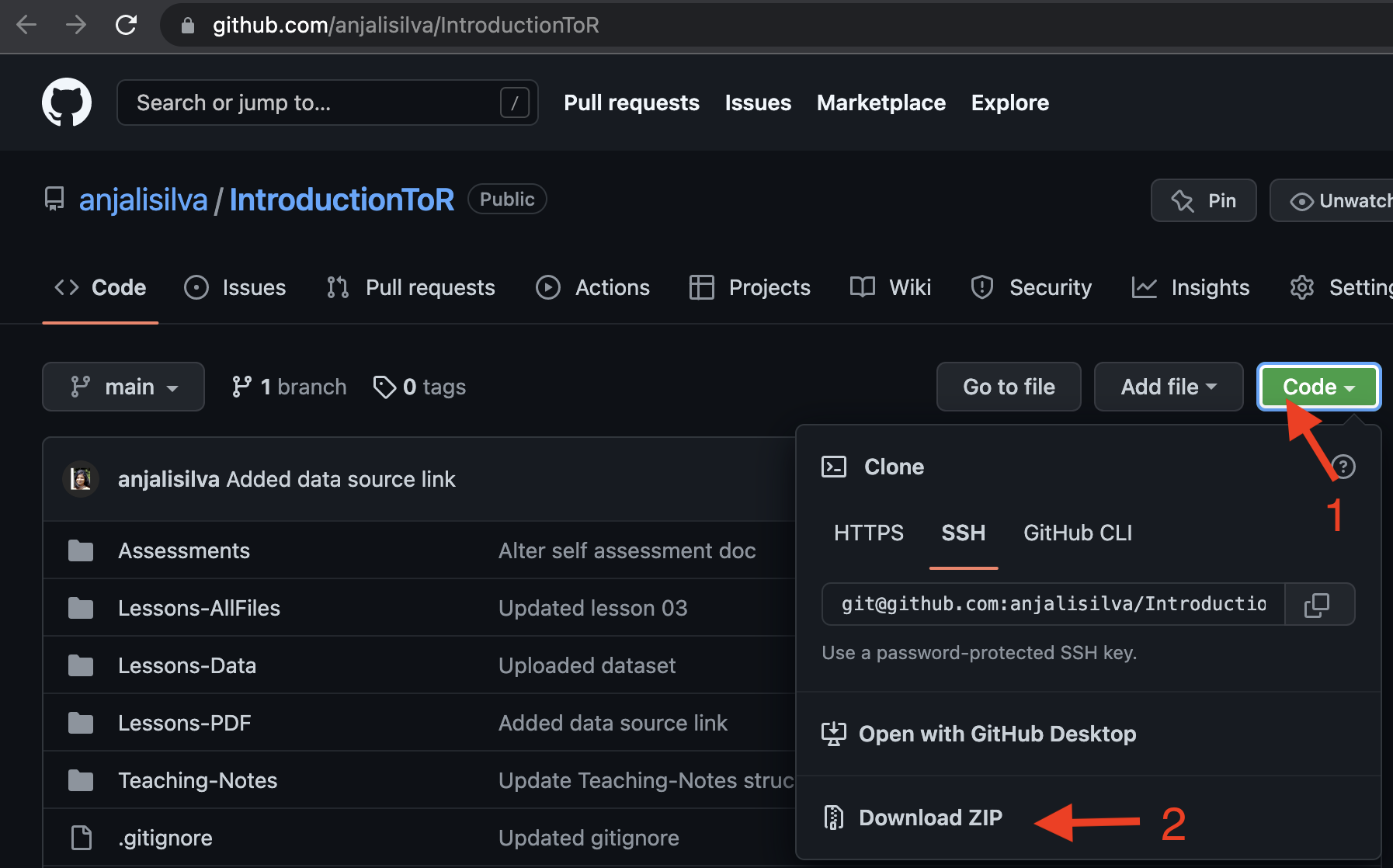
Task: Open the Teaching-Notes folder
Action: [198, 780]
